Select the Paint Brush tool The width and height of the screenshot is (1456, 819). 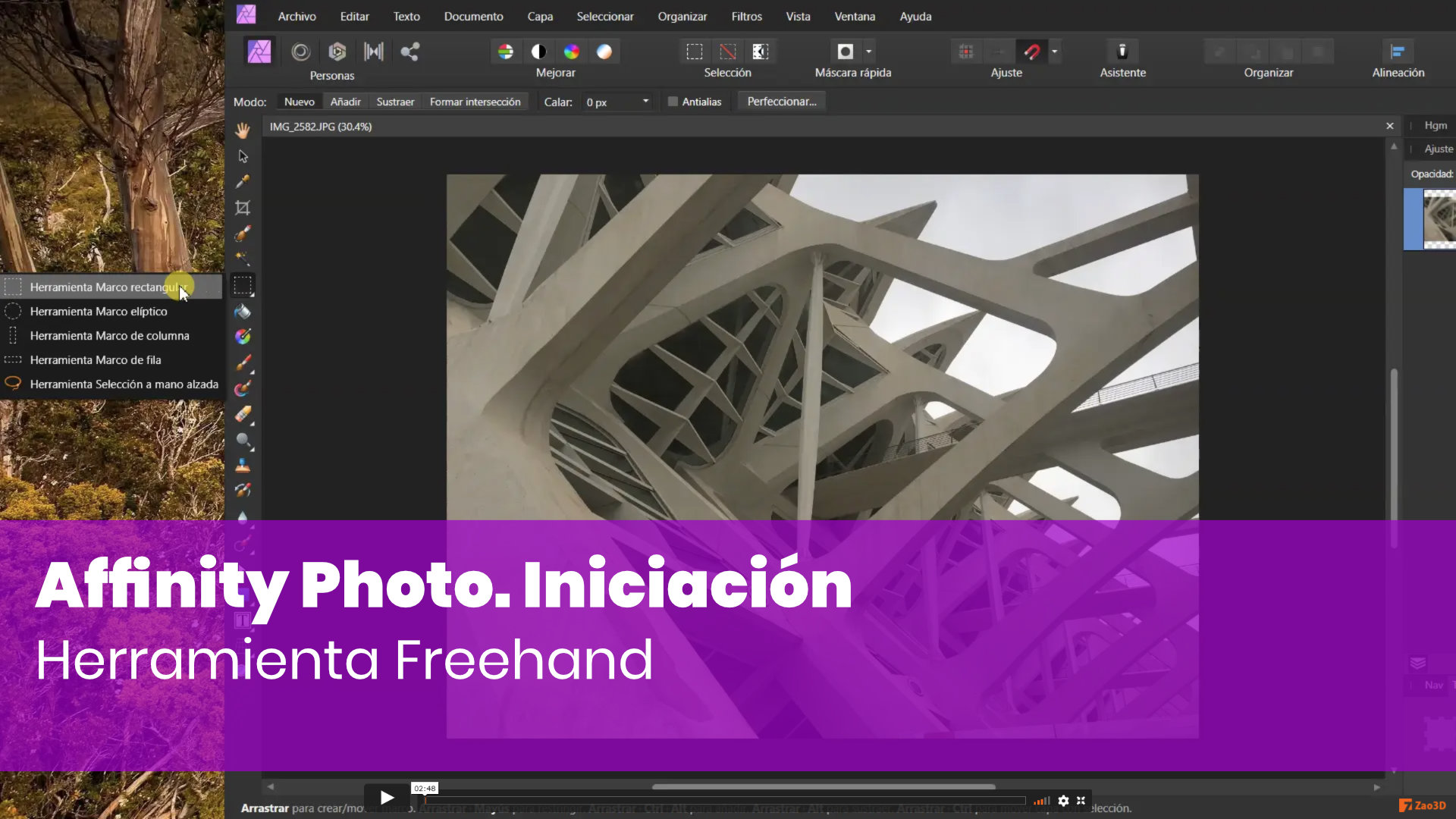click(x=243, y=362)
